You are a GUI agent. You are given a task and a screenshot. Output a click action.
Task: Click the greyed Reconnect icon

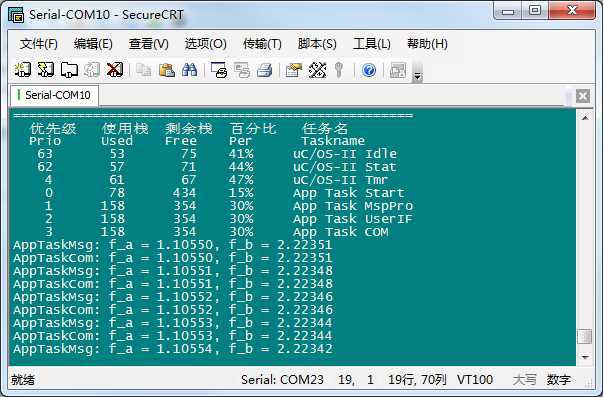[92, 70]
